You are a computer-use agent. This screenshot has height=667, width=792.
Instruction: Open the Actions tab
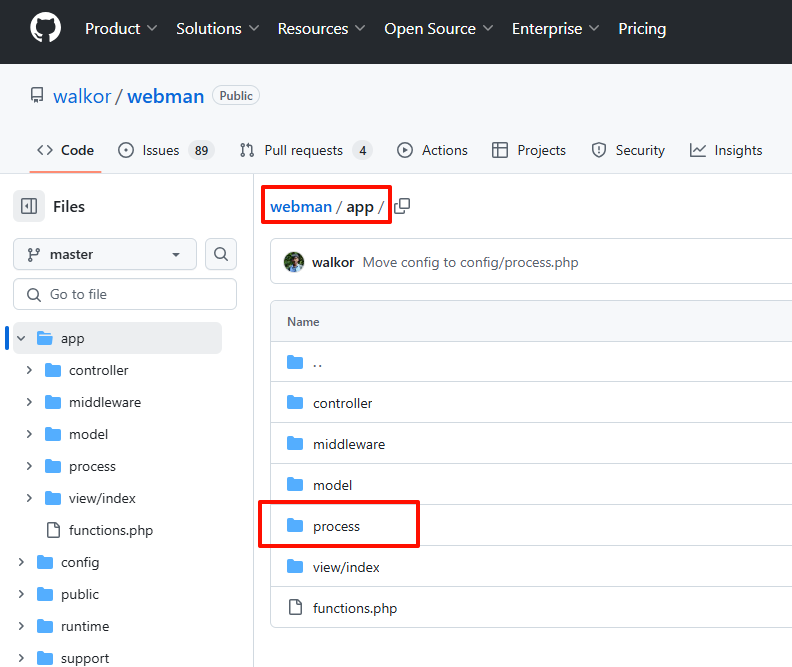pyautogui.click(x=432, y=150)
